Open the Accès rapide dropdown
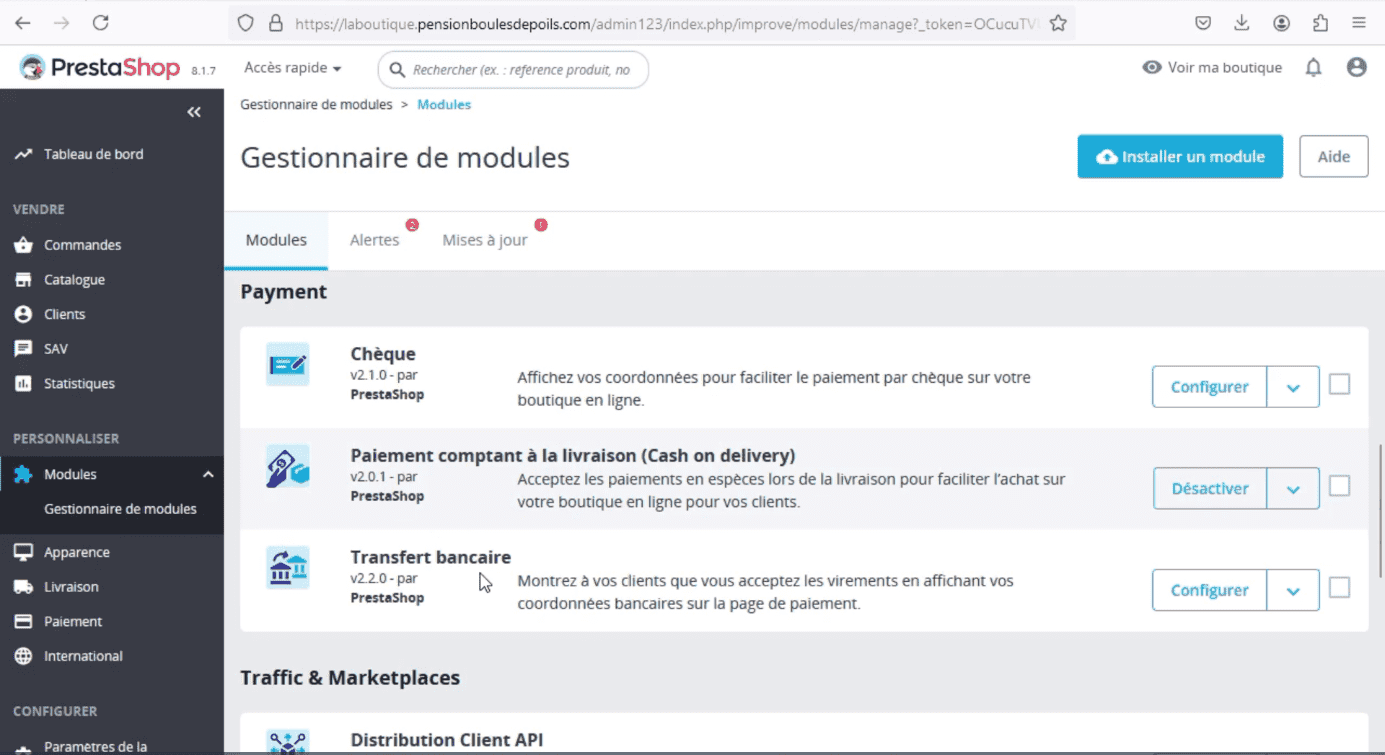 coord(293,68)
